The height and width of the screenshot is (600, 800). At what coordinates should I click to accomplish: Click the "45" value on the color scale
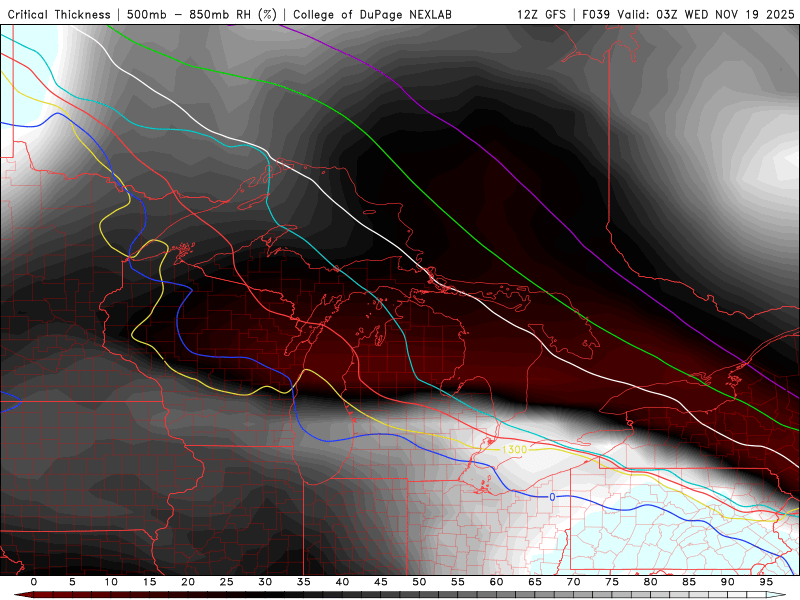(x=381, y=582)
